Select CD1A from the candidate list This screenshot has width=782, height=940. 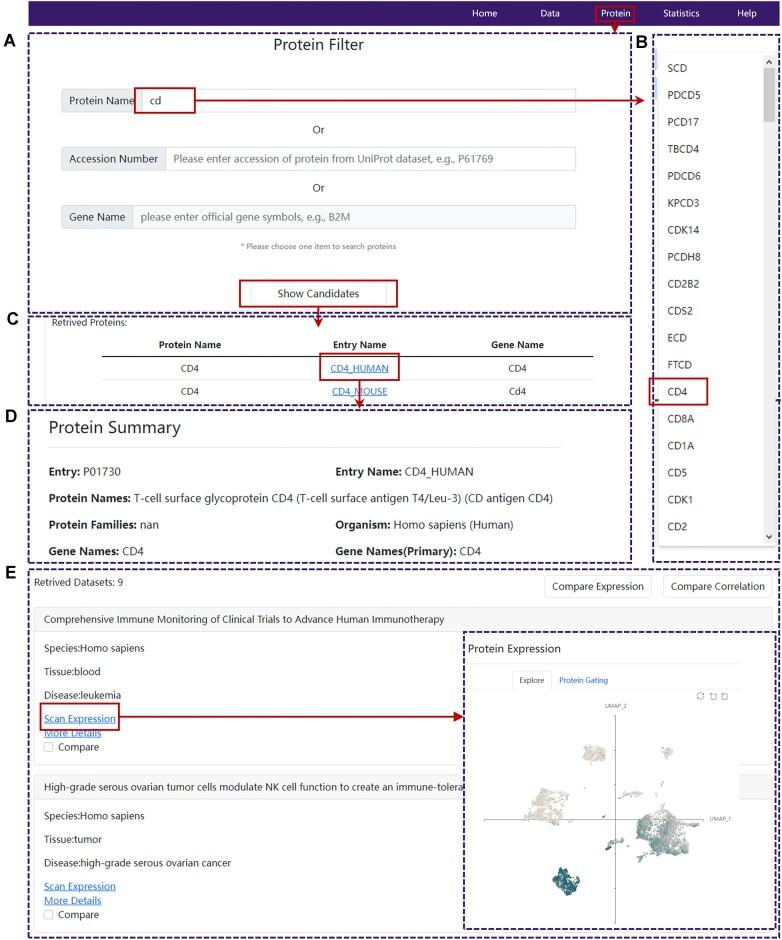coord(681,445)
